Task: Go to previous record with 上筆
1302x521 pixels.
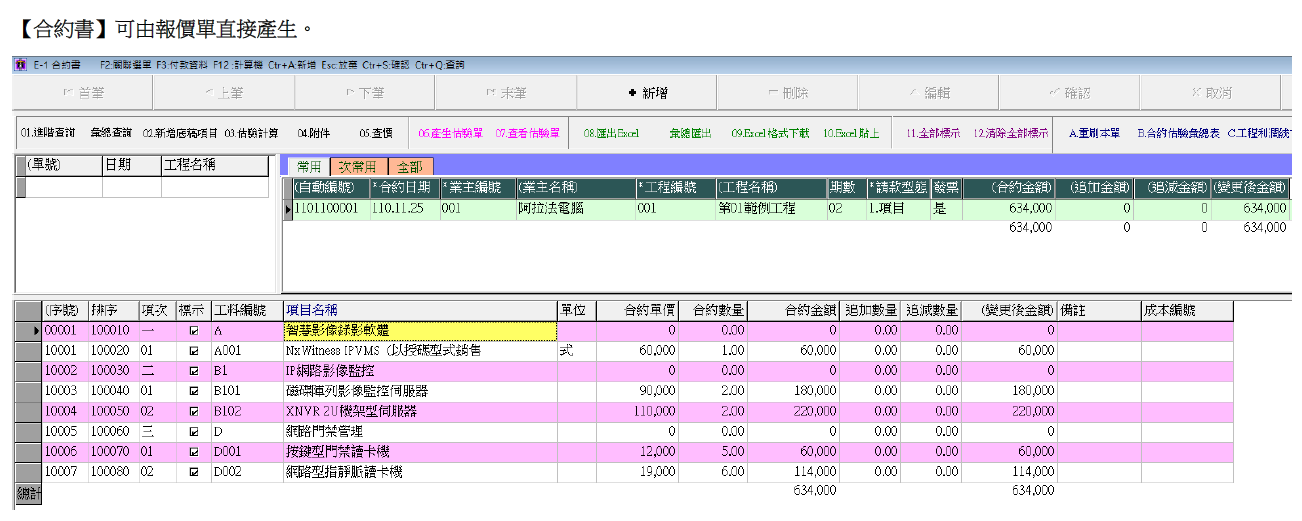Action: [223, 93]
